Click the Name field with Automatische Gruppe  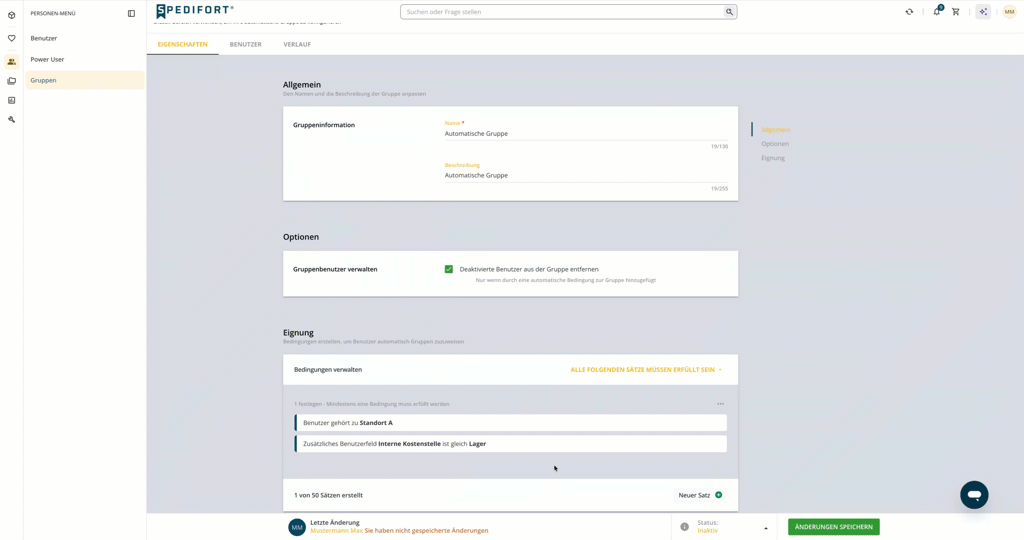[x=586, y=133]
